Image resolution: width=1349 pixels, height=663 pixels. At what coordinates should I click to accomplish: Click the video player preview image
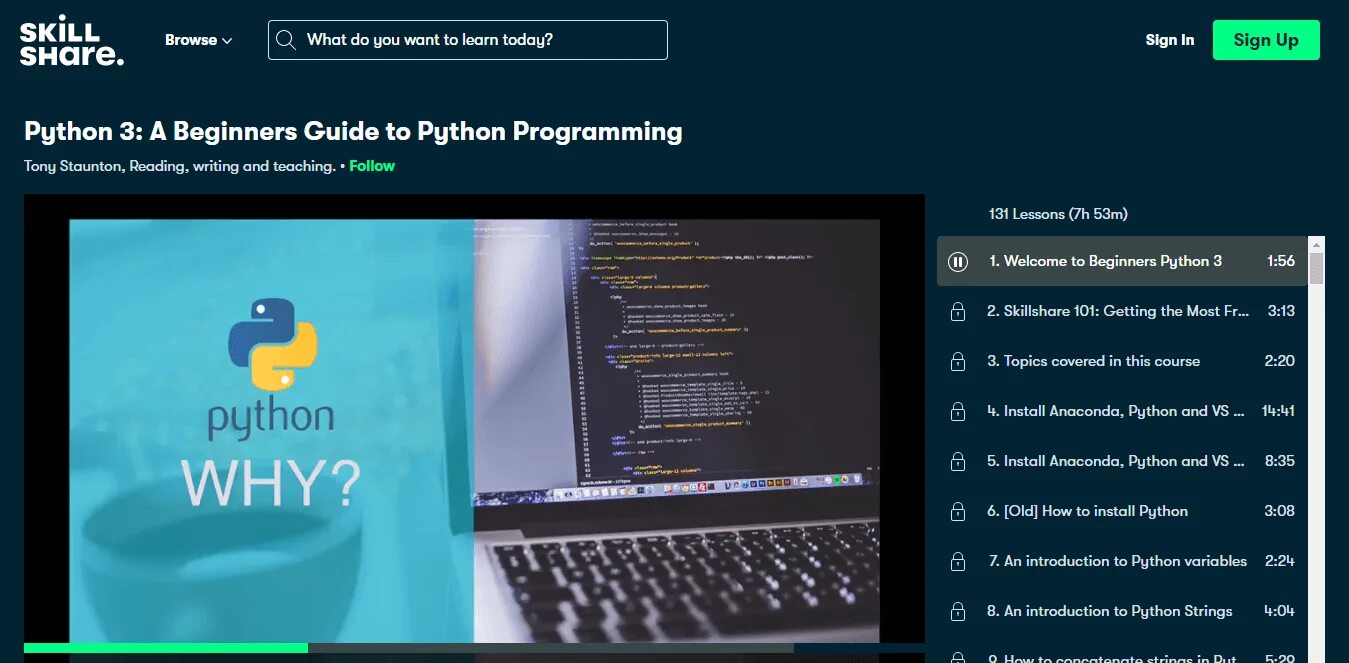[x=474, y=430]
